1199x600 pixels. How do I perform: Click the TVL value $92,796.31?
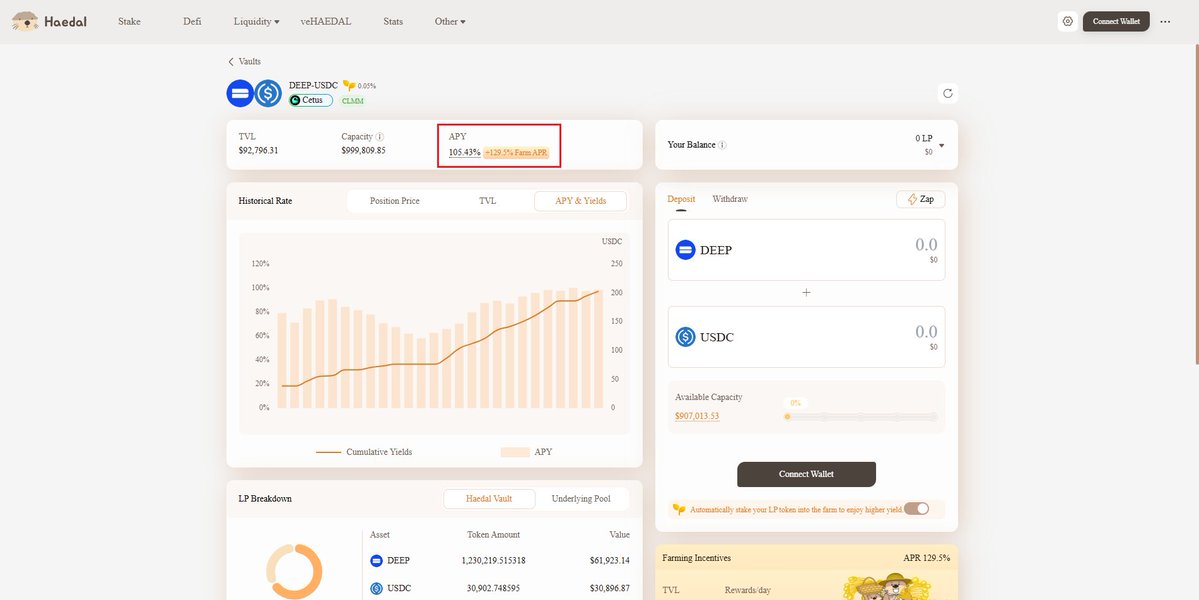click(258, 151)
